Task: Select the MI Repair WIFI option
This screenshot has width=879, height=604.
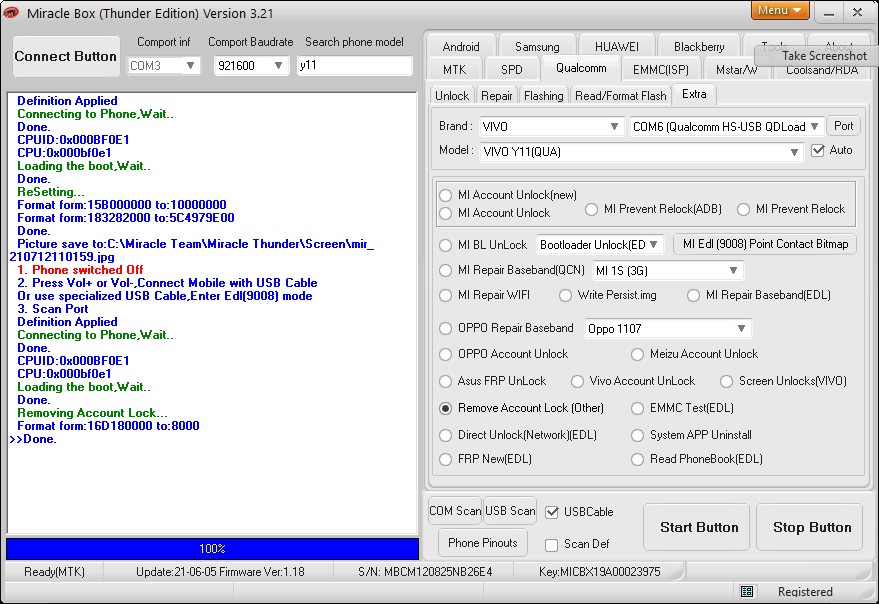Action: pos(446,296)
